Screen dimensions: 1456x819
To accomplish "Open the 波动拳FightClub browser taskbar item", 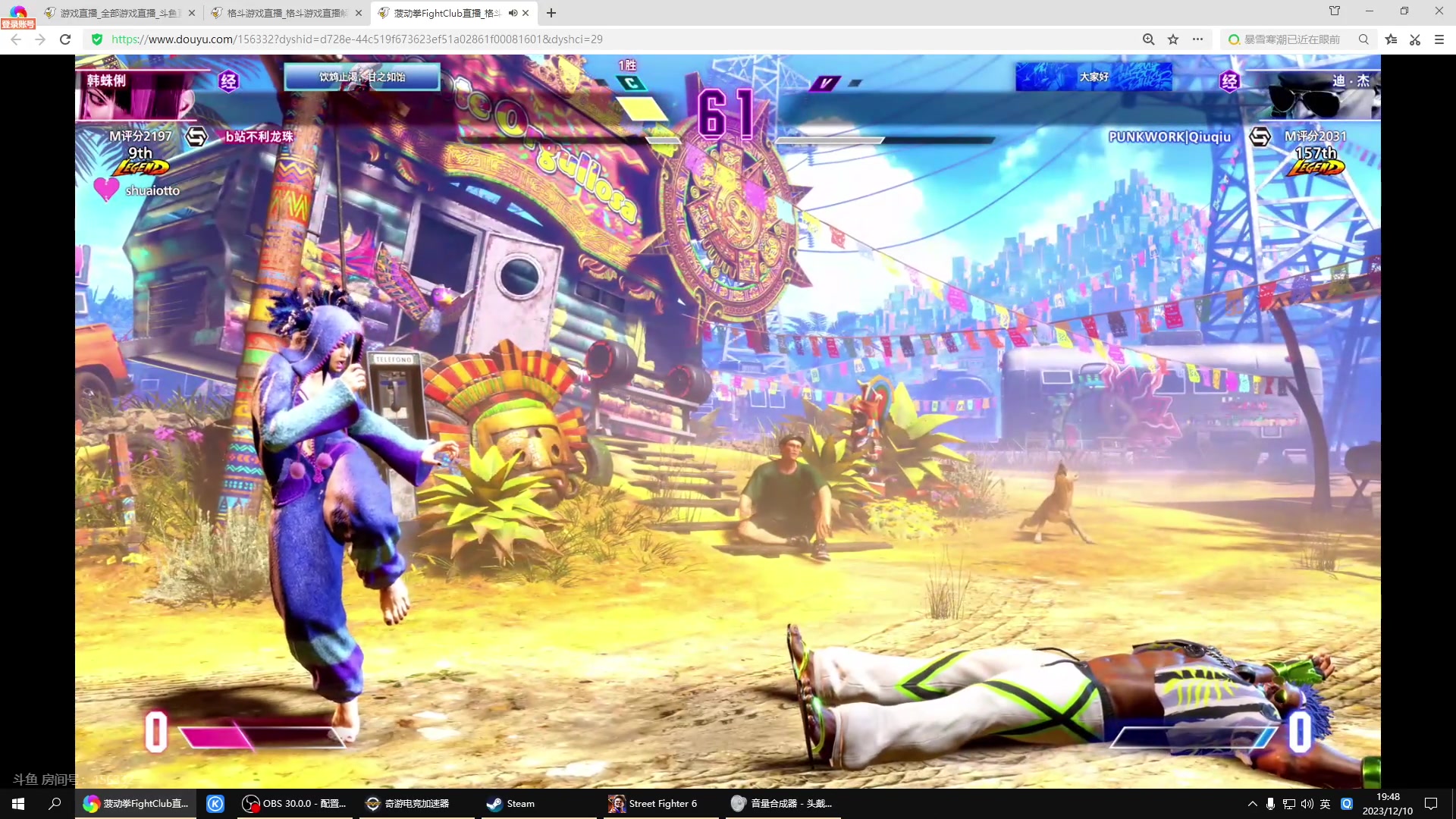I will (136, 804).
